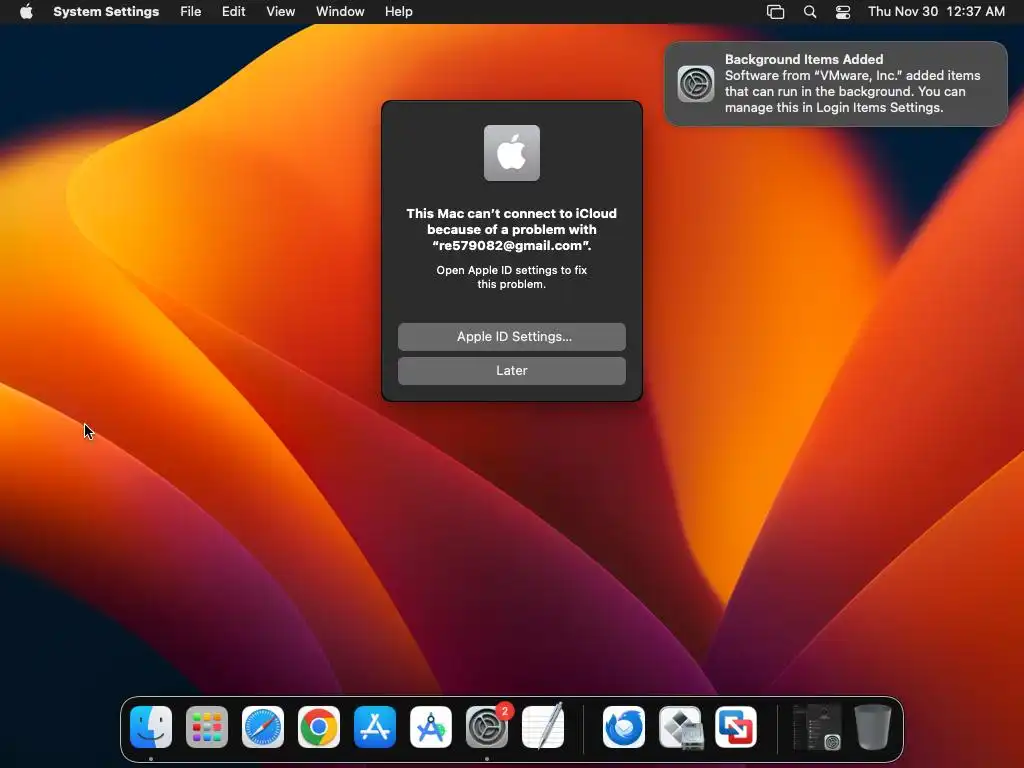Launch Thunderbird from the Dock
This screenshot has height=768, width=1024.
tap(624, 727)
